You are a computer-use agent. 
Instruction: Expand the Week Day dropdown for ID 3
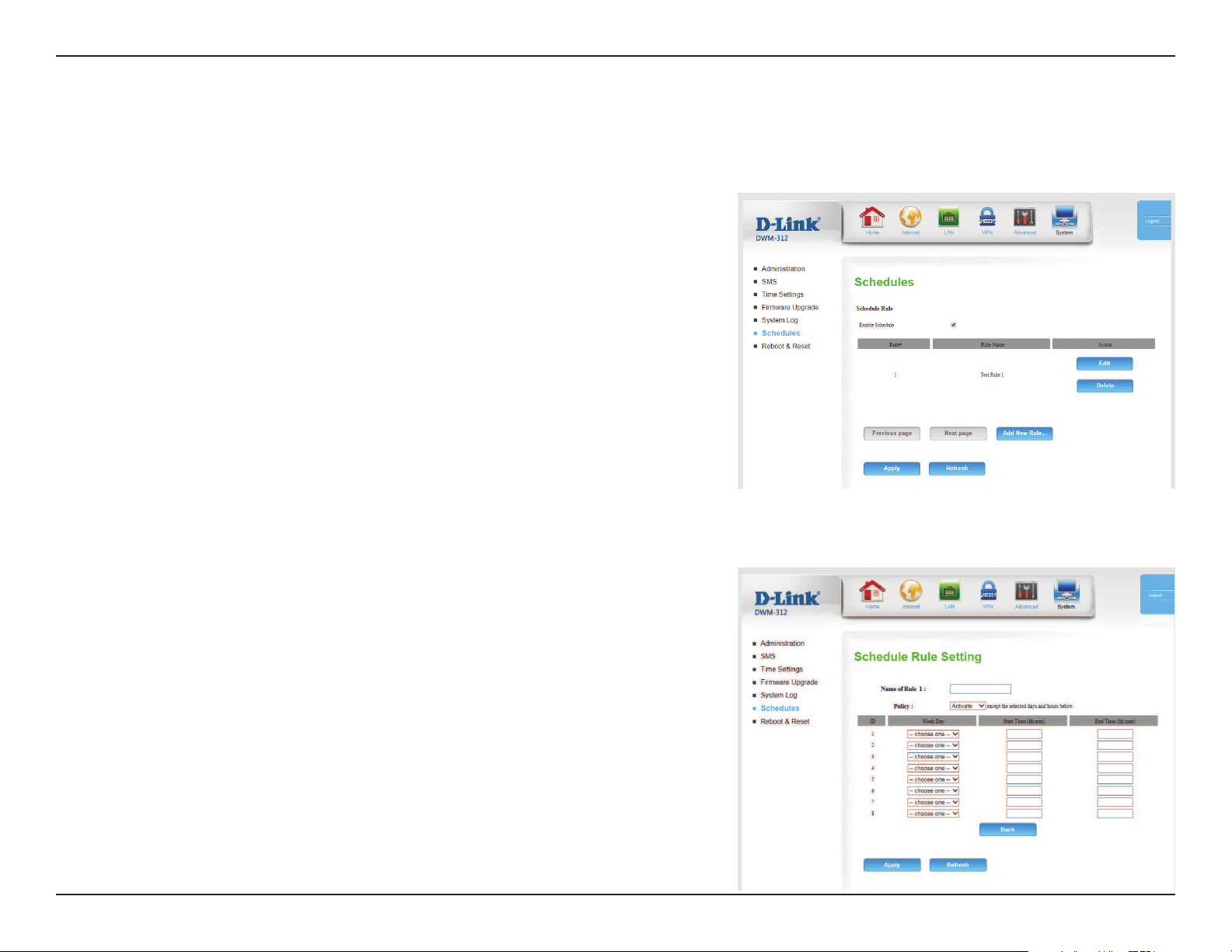[x=933, y=756]
